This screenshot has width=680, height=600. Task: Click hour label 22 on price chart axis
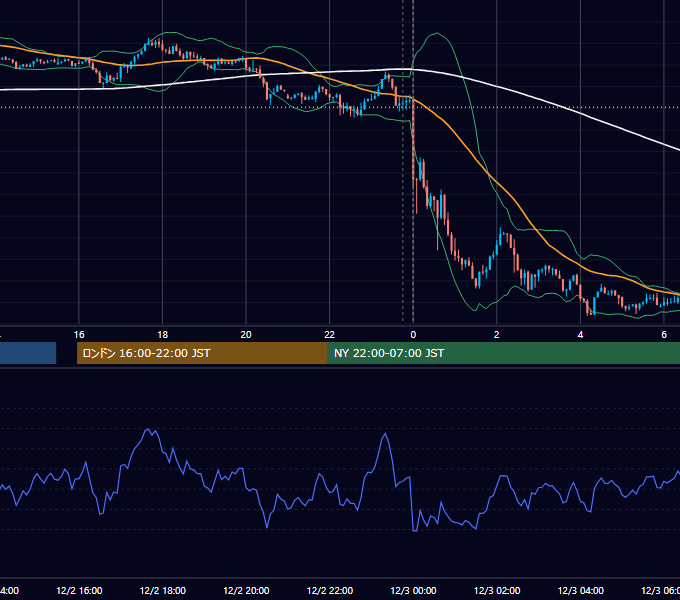[330, 335]
